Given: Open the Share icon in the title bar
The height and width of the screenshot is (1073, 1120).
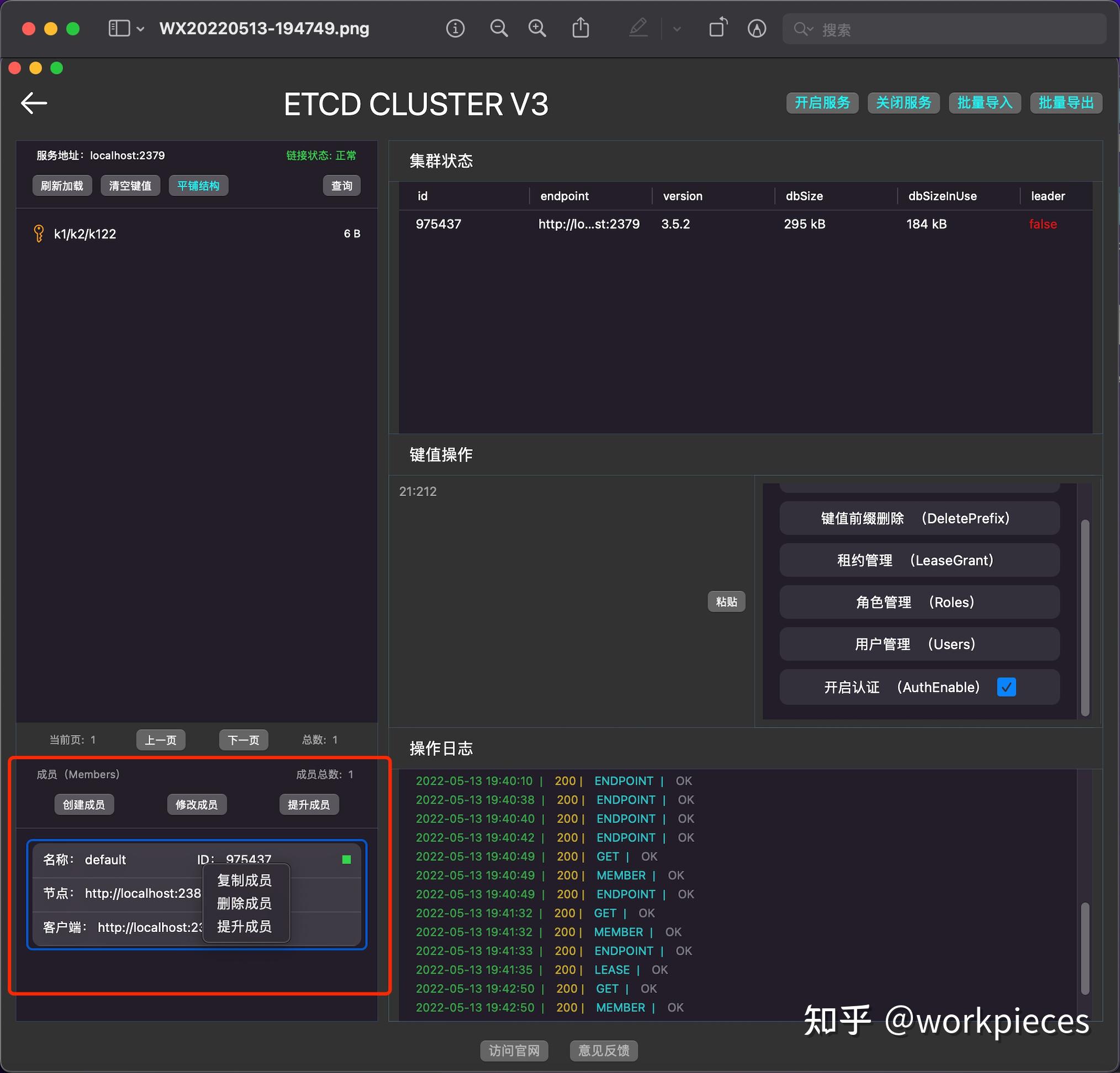Looking at the screenshot, I should (581, 28).
